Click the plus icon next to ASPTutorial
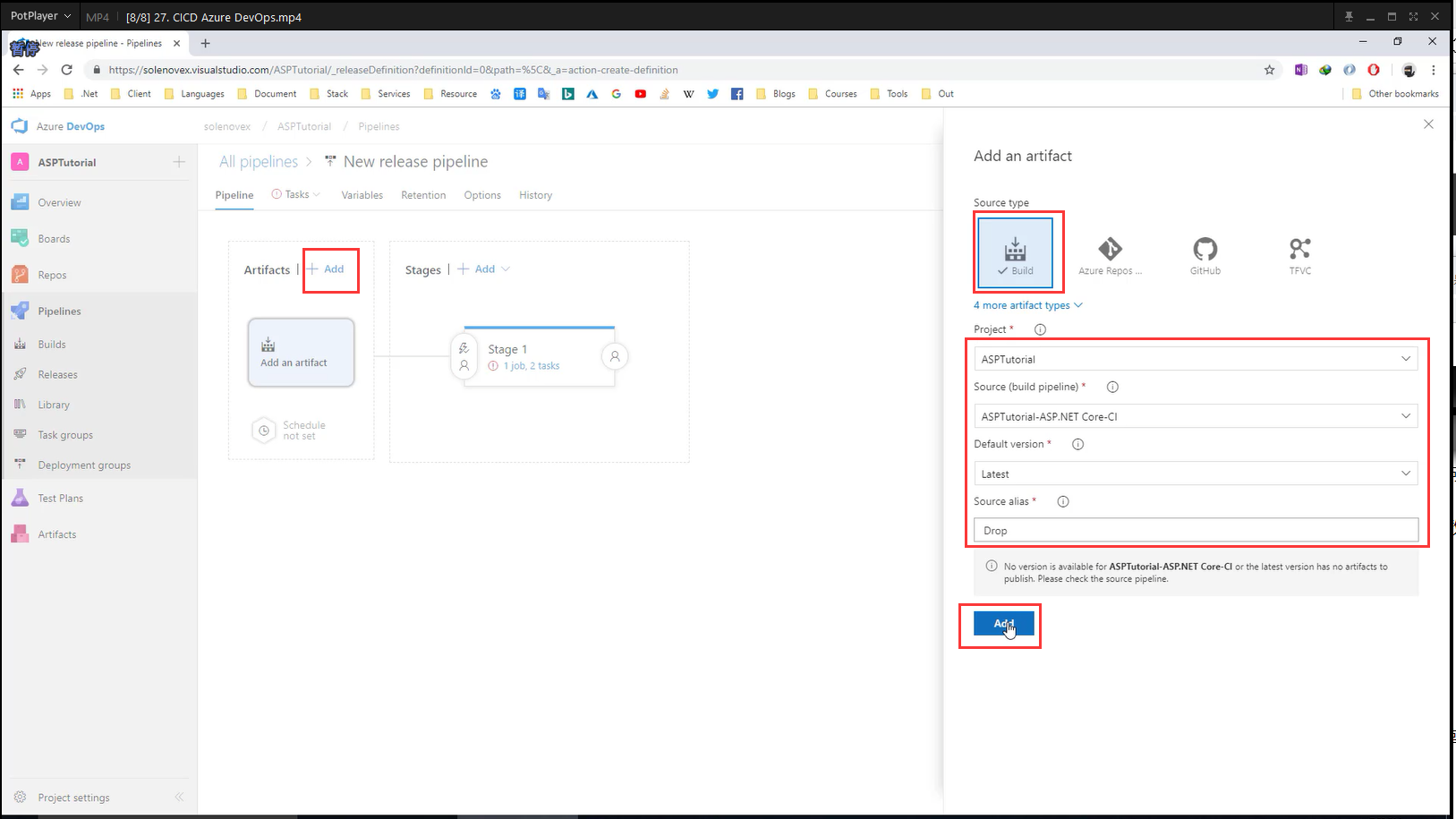 [x=179, y=162]
